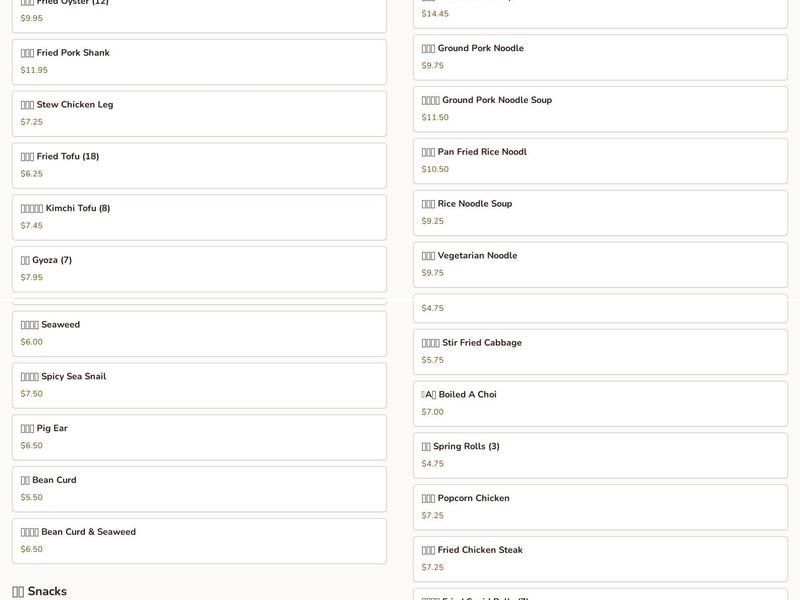800x600 pixels.
Task: Open the Pan Fried Rice Noodl item
Action: pos(600,161)
